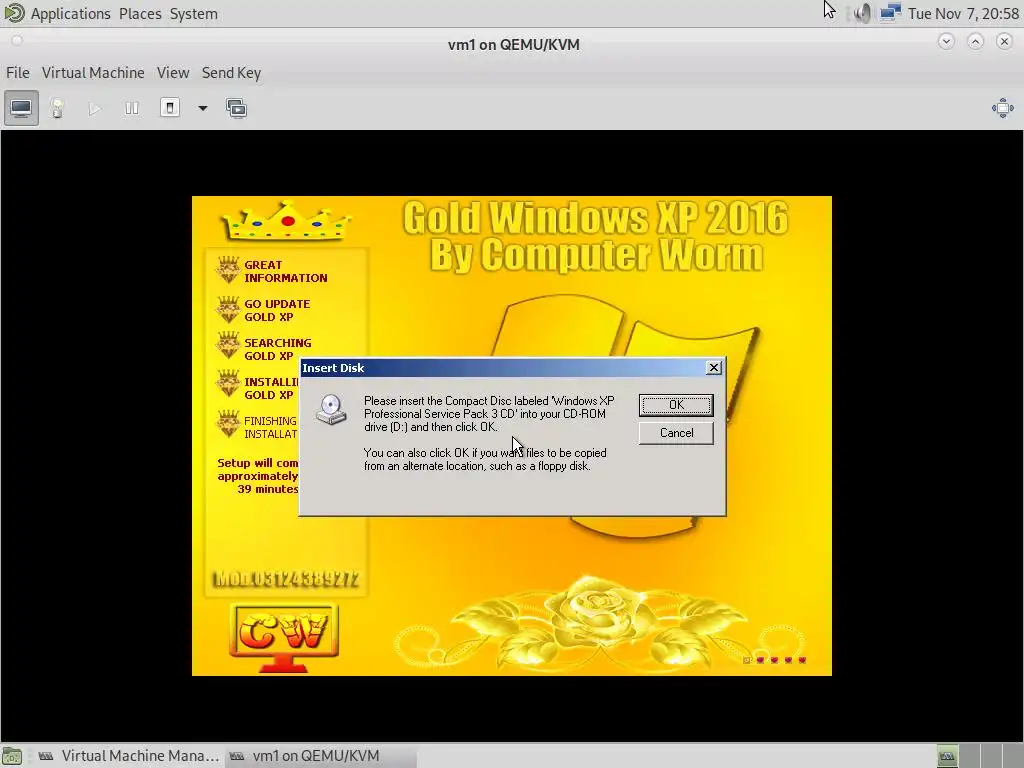The width and height of the screenshot is (1024, 768).
Task: Click the clock showing Tue Nov 7, 20:58
Action: coord(963,14)
